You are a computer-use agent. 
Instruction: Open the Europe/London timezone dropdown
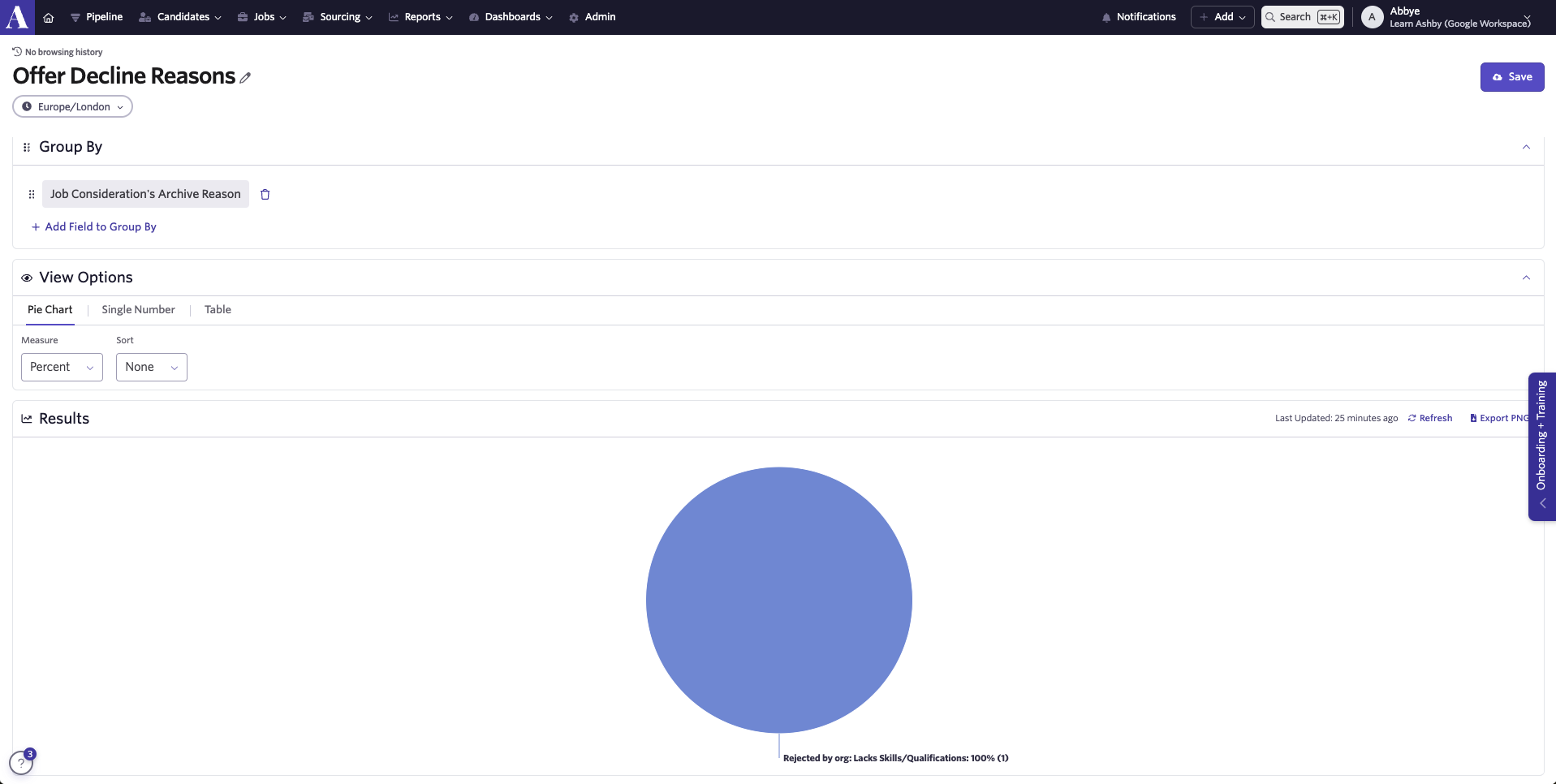coord(72,106)
